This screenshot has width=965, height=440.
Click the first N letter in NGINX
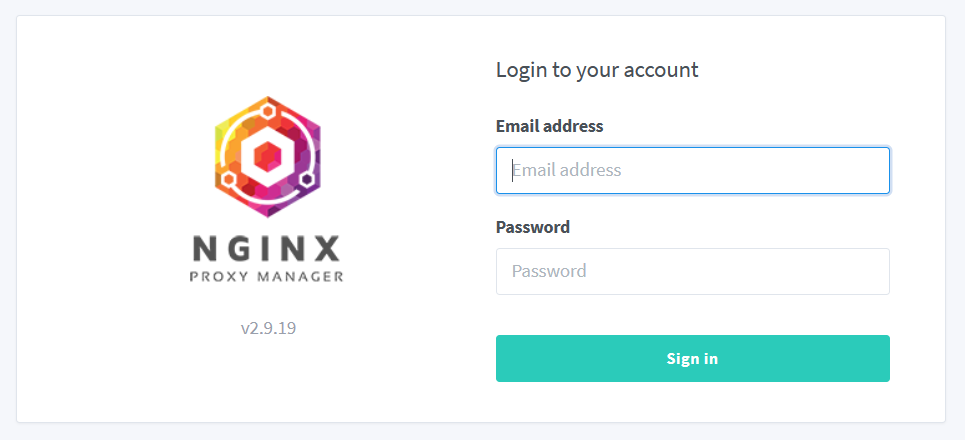[204, 249]
